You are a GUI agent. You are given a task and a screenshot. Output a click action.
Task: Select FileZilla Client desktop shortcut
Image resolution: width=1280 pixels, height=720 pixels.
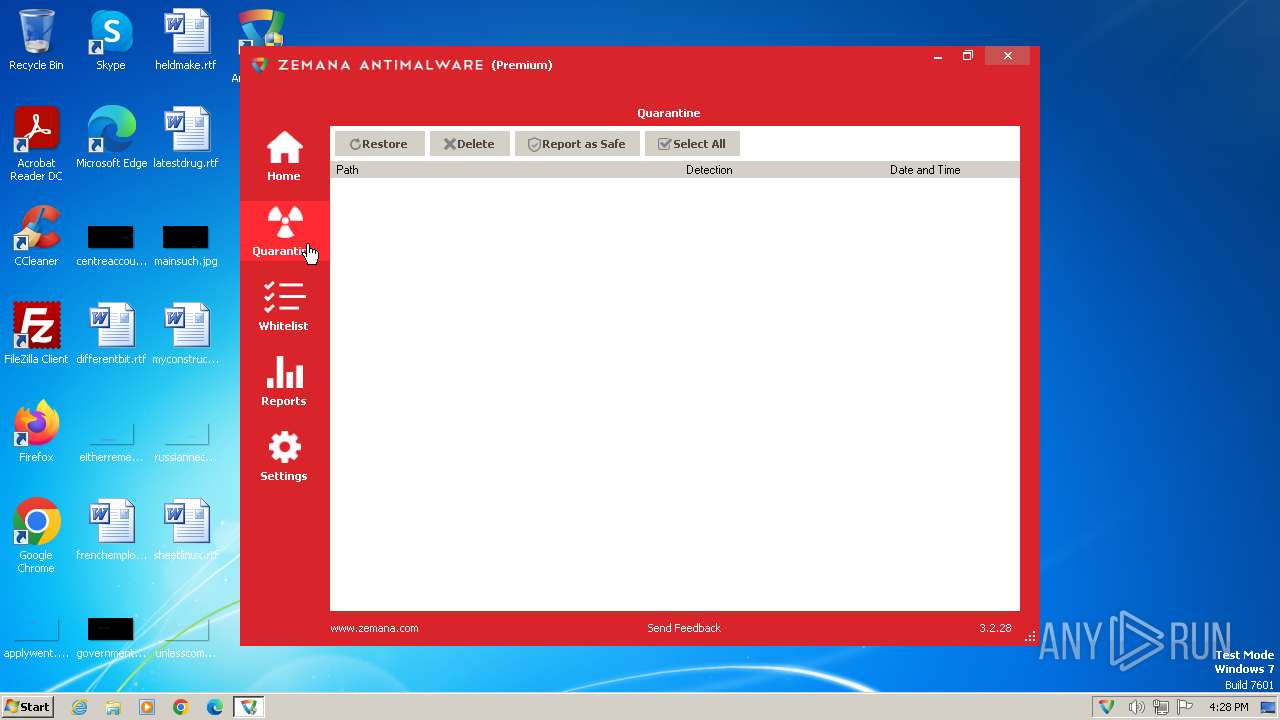pyautogui.click(x=36, y=334)
